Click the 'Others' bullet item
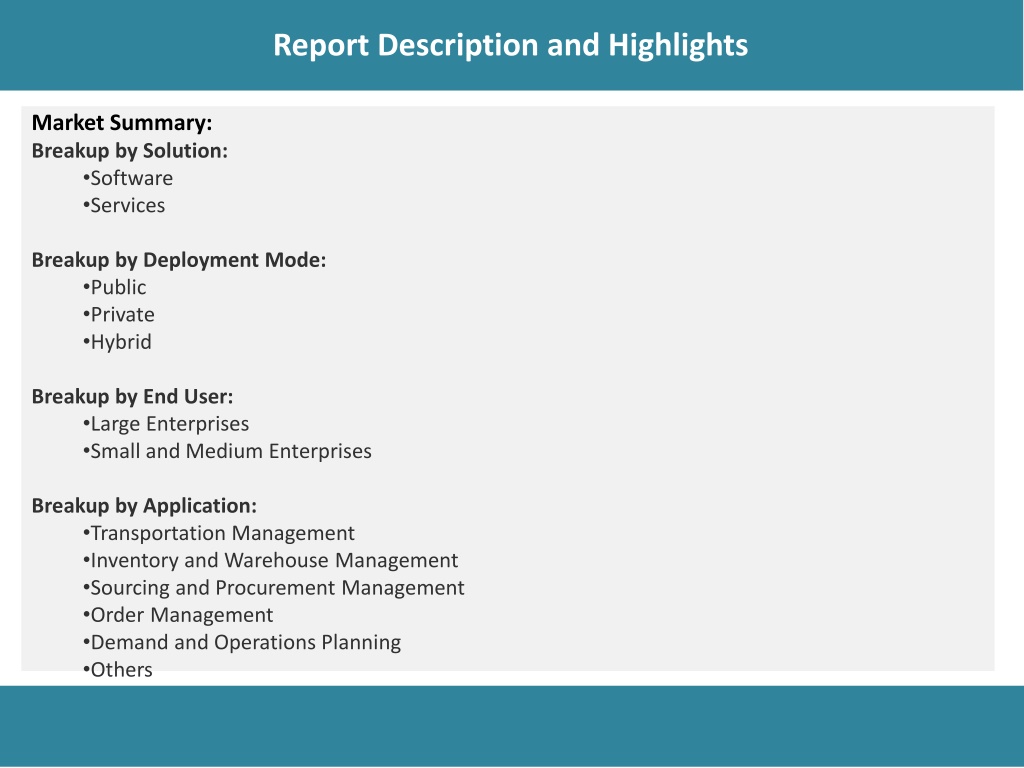This screenshot has width=1024, height=768. point(118,670)
